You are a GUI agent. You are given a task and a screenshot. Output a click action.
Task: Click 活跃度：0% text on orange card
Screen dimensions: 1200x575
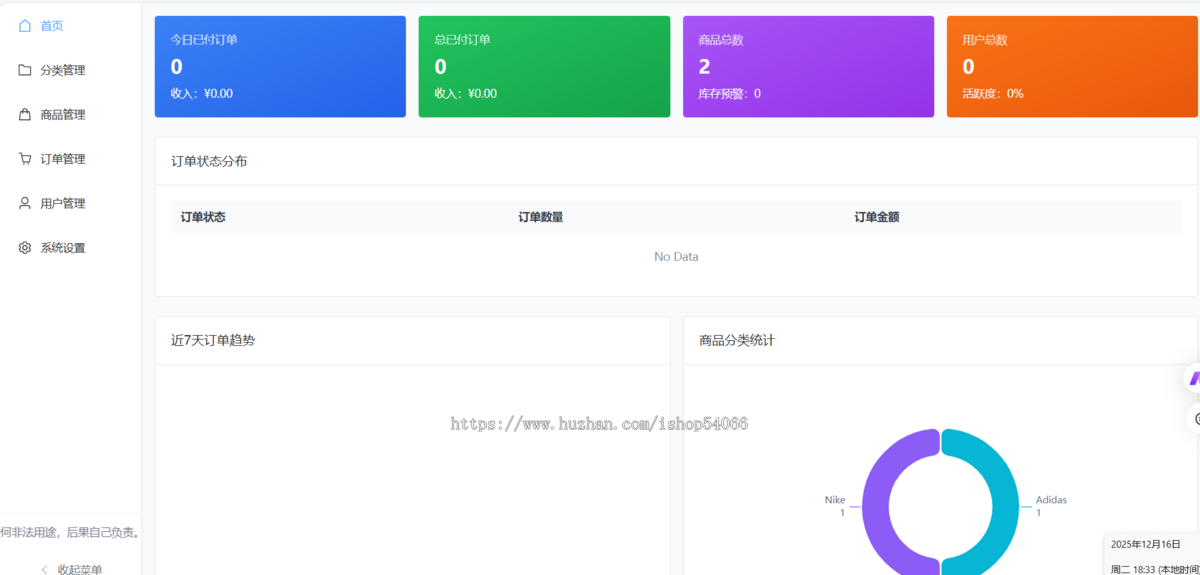993,94
